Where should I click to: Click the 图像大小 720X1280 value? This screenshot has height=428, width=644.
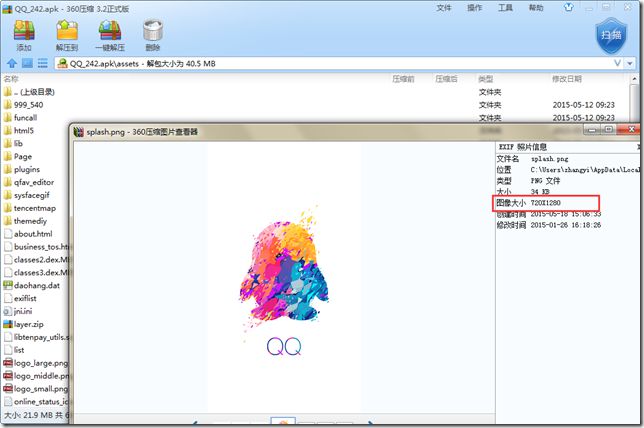tap(545, 203)
